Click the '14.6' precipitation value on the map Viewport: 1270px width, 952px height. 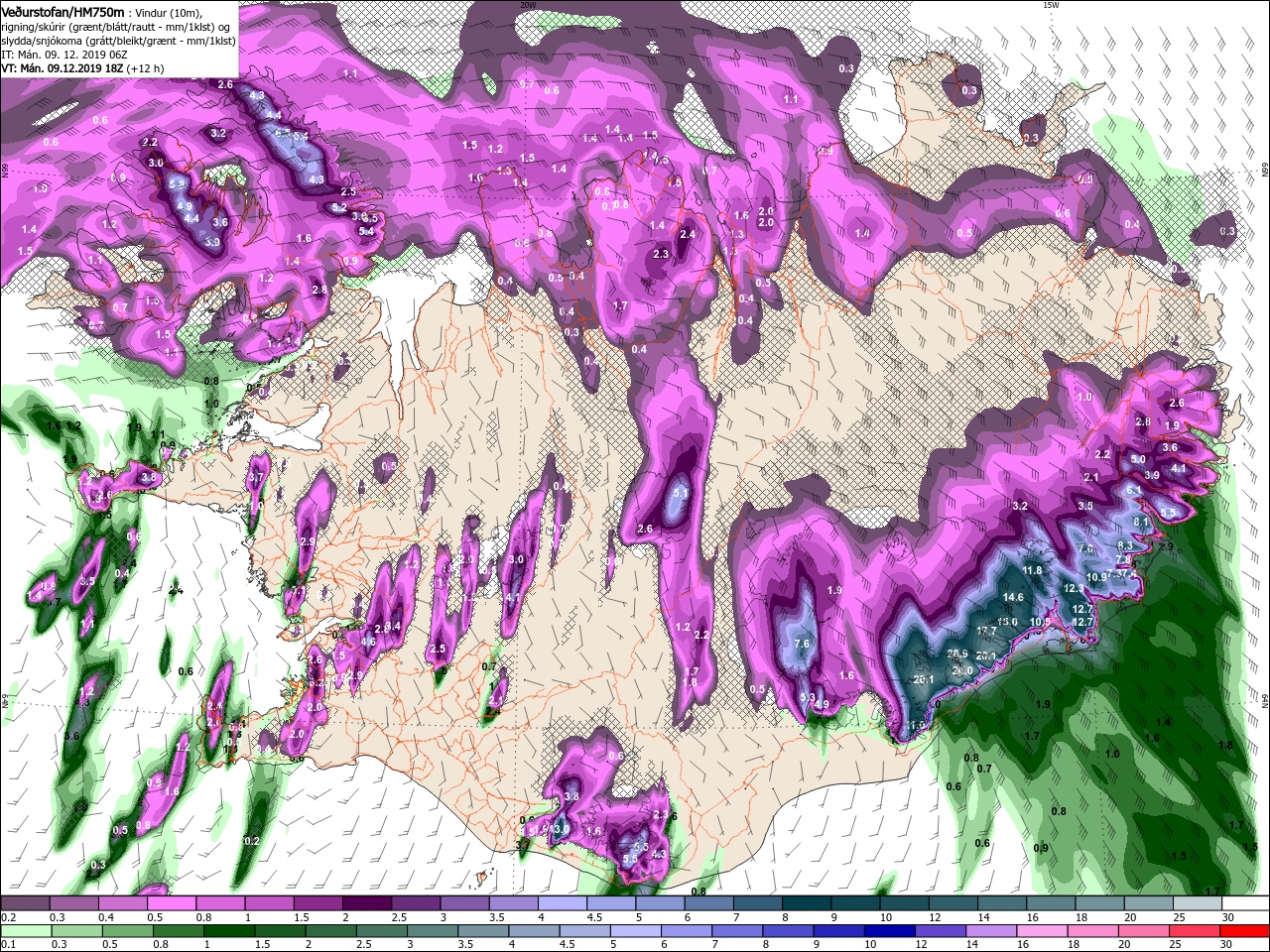(1012, 597)
